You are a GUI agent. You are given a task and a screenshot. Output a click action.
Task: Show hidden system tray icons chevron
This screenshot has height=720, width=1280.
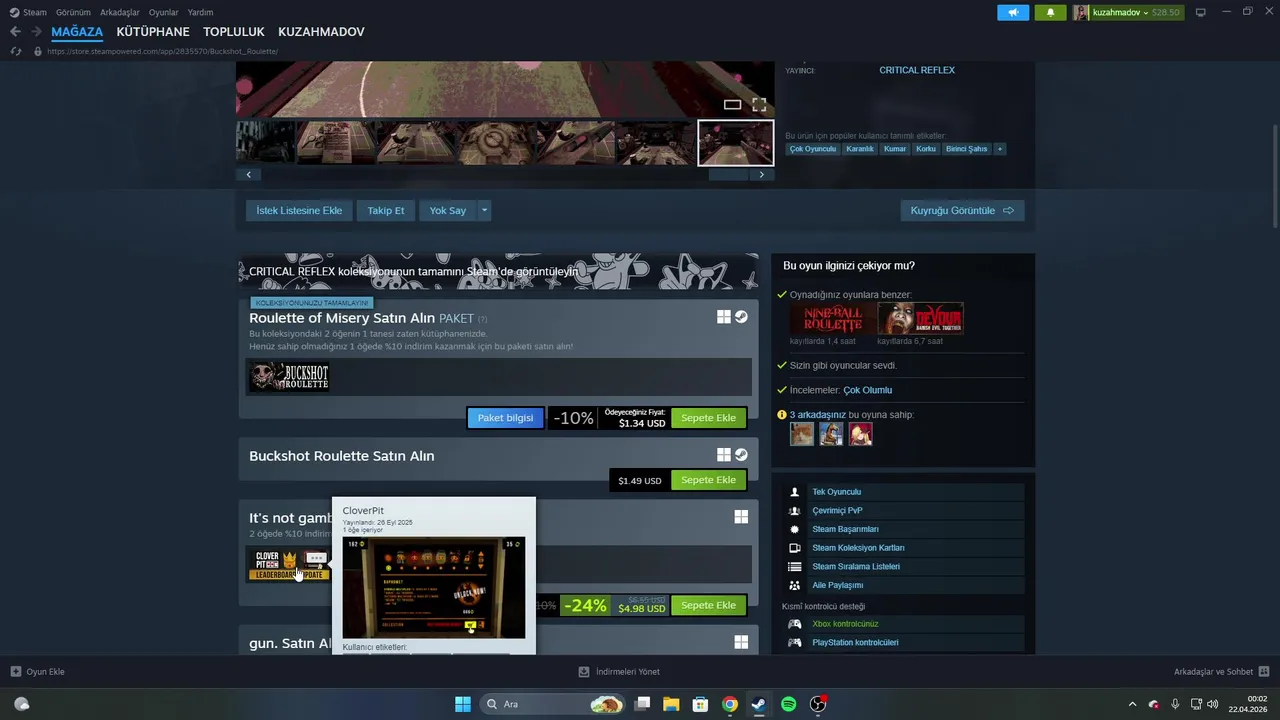click(x=1132, y=704)
